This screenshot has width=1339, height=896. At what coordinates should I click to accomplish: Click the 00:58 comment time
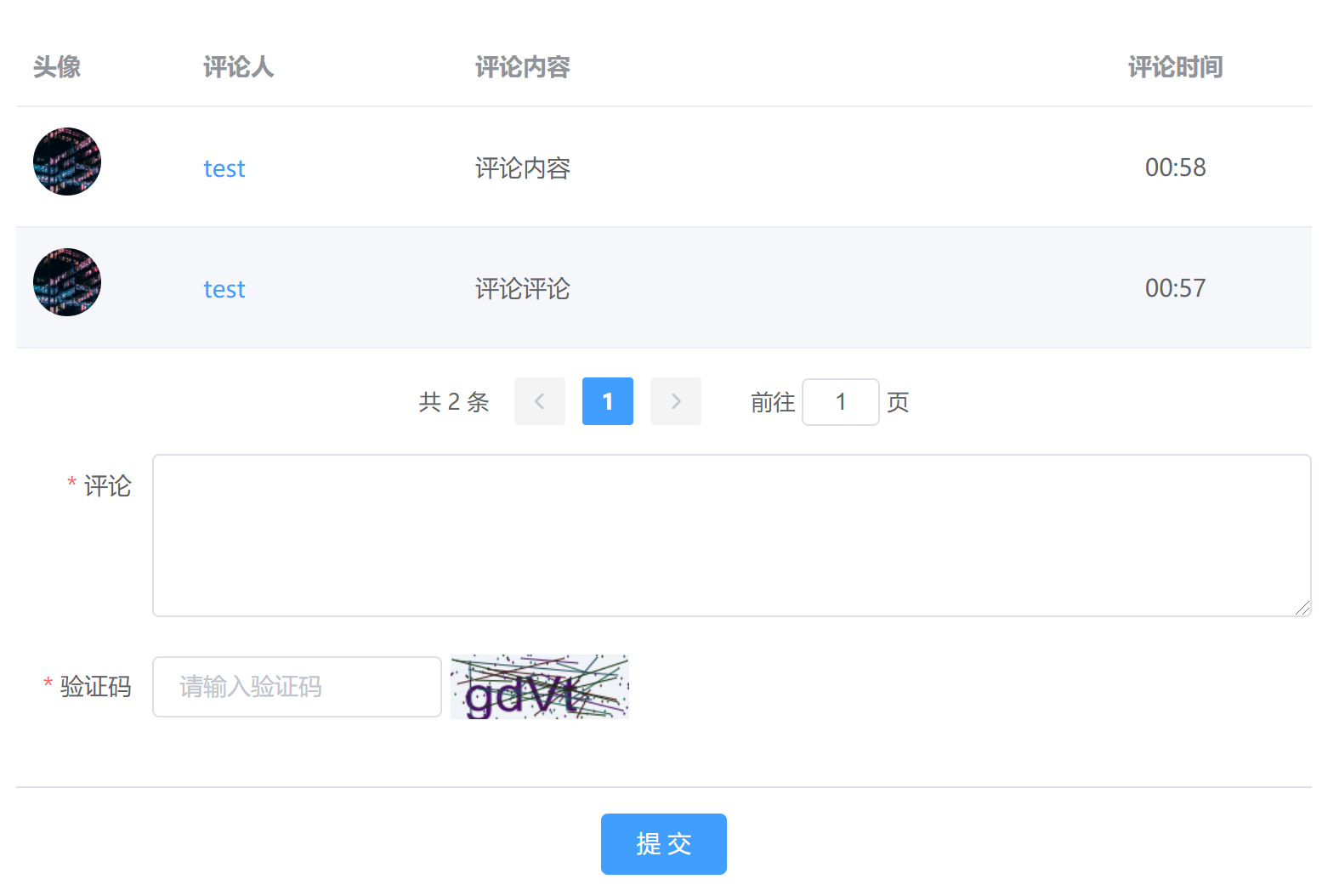[x=1175, y=167]
